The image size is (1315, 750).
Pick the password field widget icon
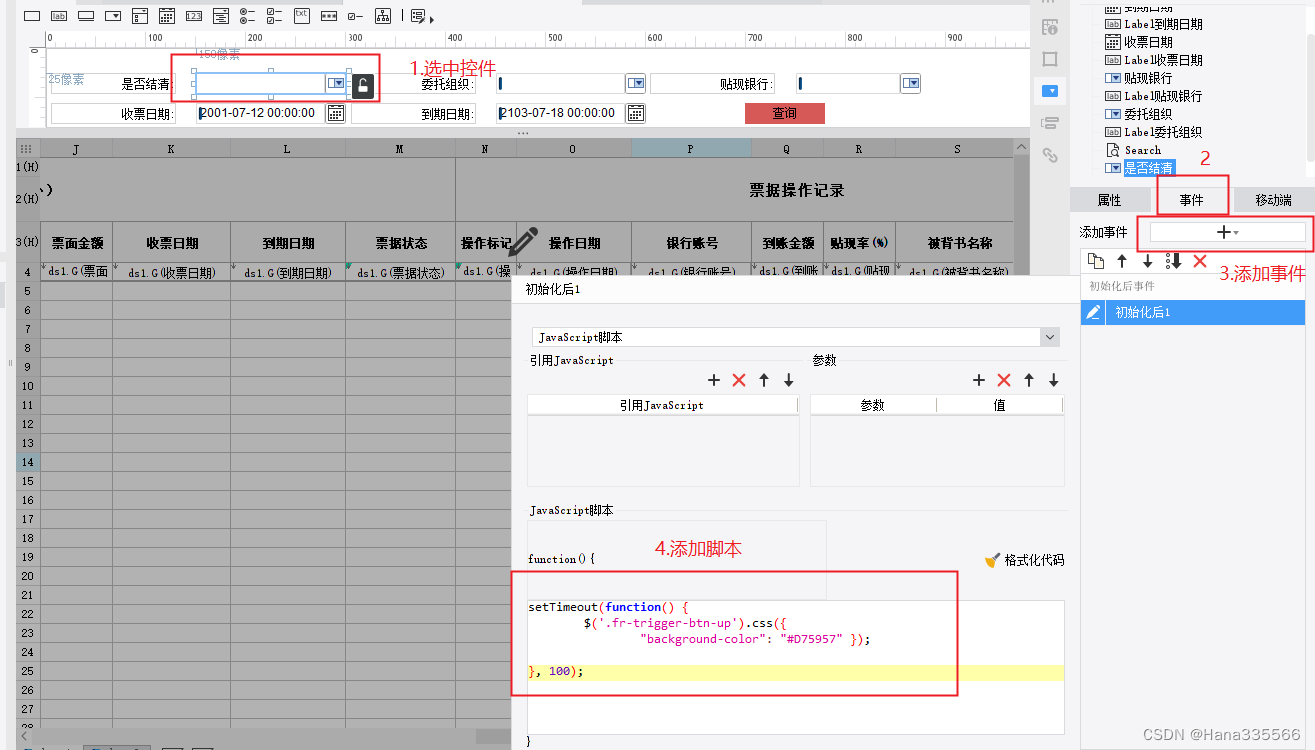[328, 16]
